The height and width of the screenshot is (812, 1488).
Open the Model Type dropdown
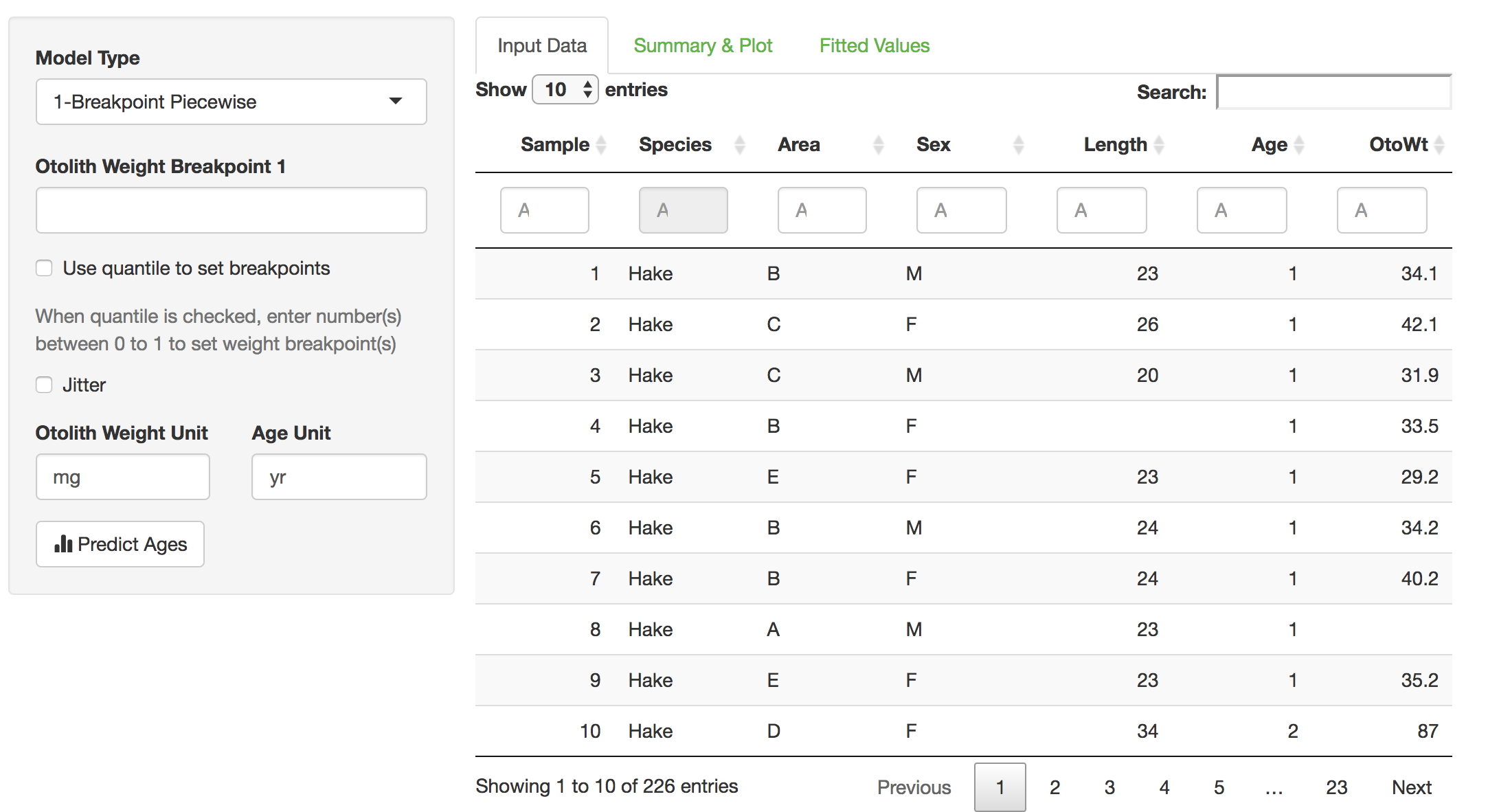(x=231, y=102)
